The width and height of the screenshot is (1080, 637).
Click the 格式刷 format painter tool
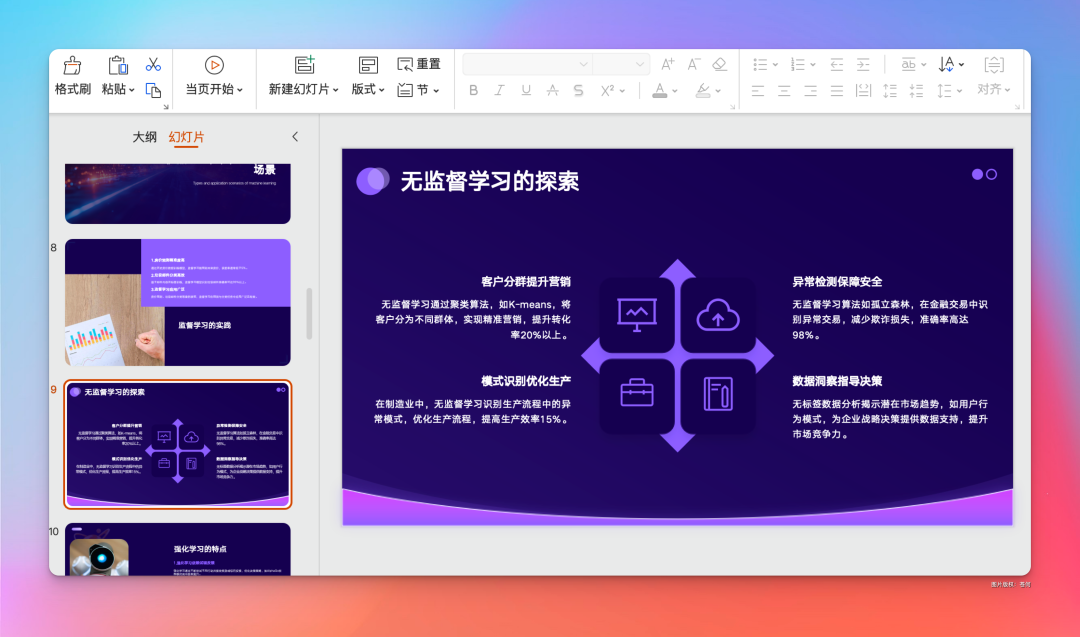point(72,76)
